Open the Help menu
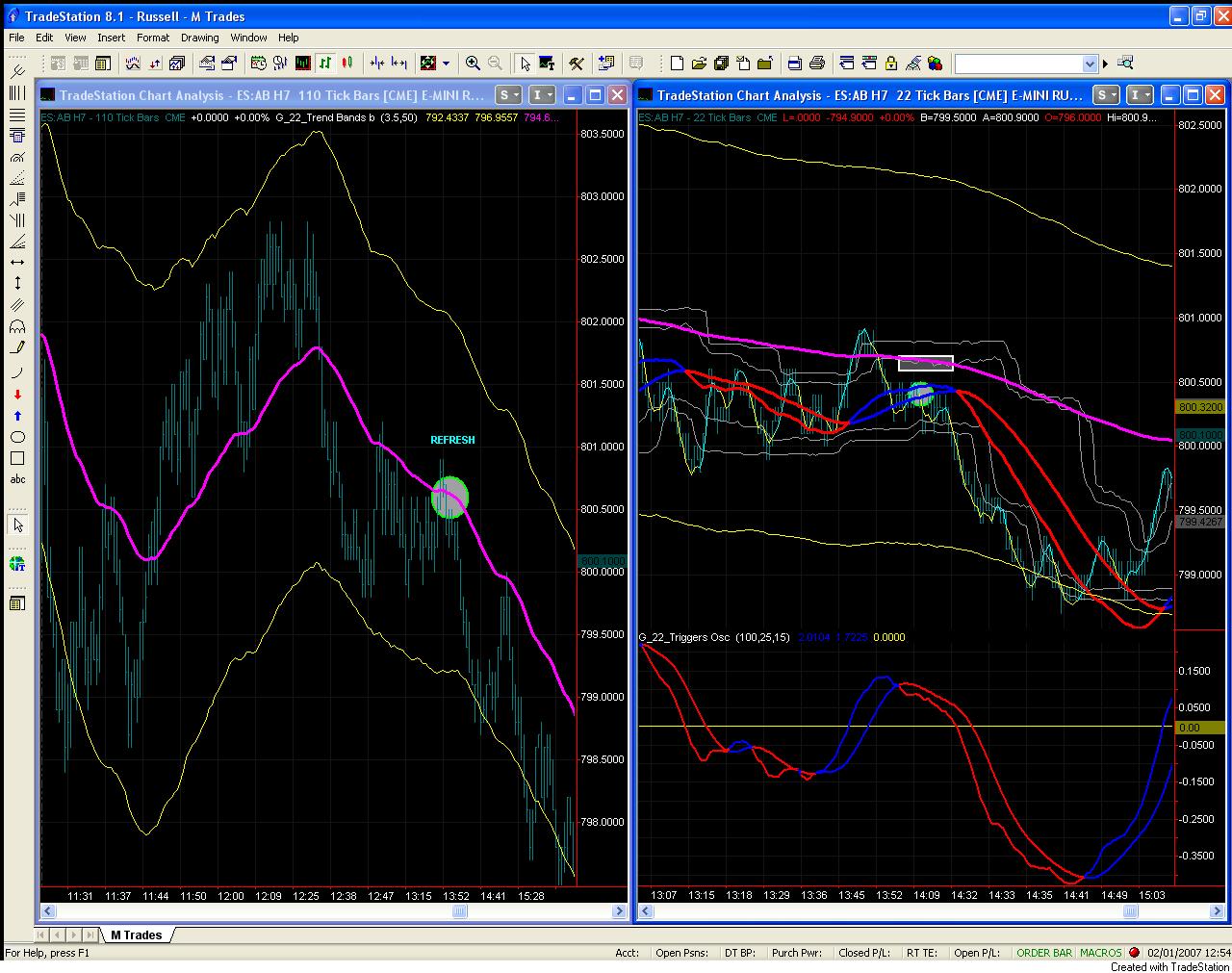This screenshot has width=1232, height=973. pyautogui.click(x=289, y=38)
